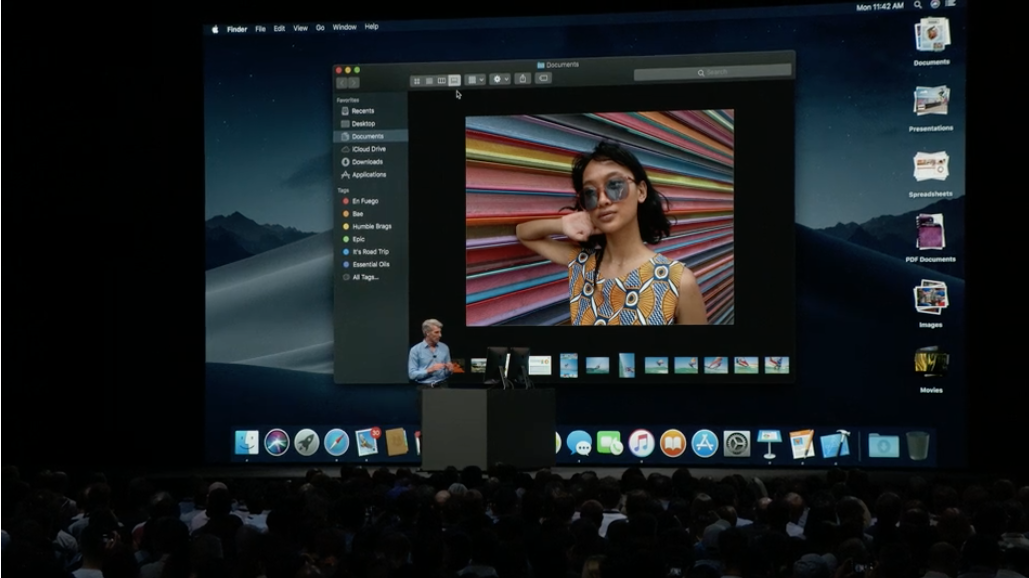Go forward with the Finder forward arrow

tap(354, 83)
